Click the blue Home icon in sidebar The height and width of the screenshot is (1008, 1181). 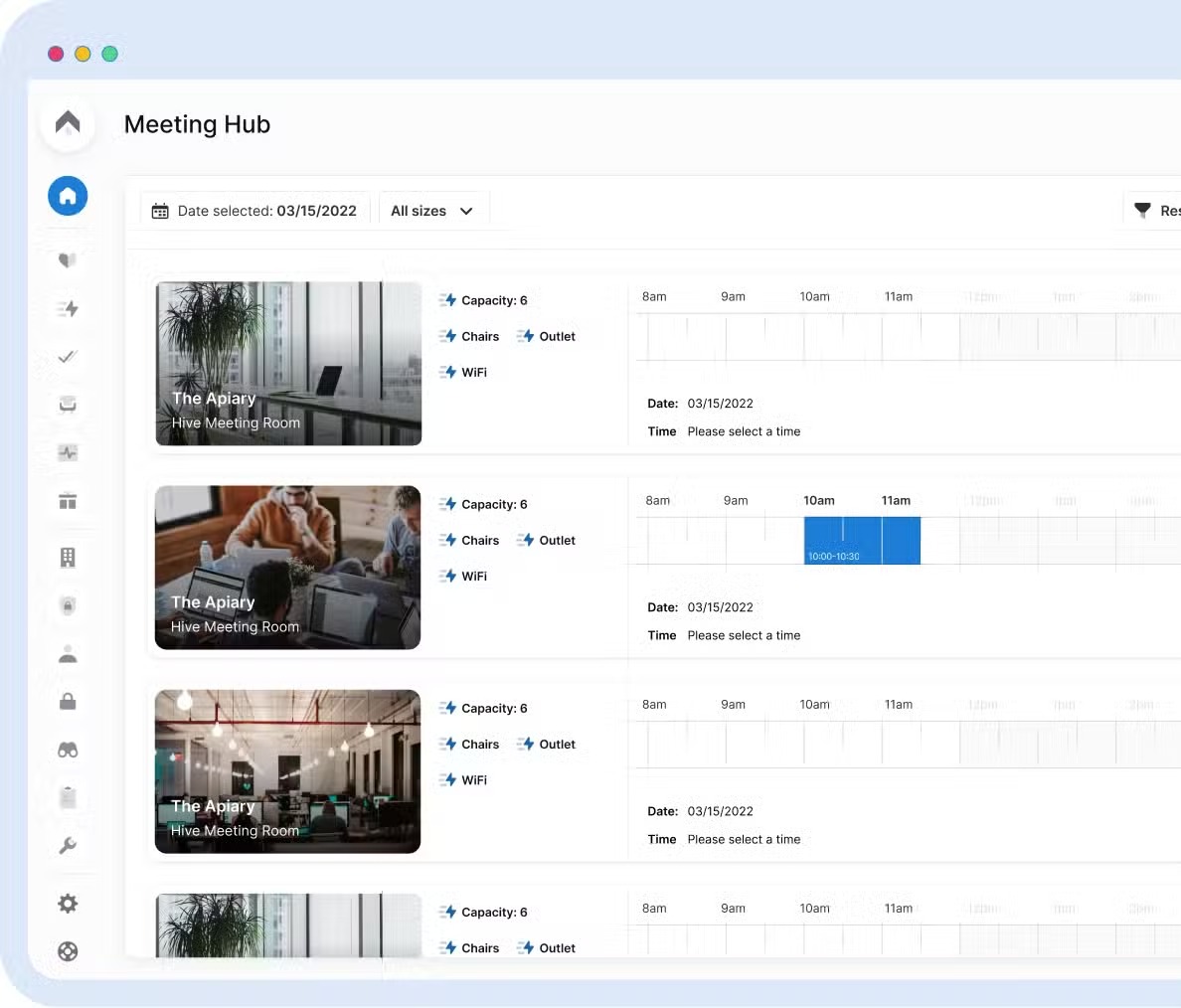(68, 196)
